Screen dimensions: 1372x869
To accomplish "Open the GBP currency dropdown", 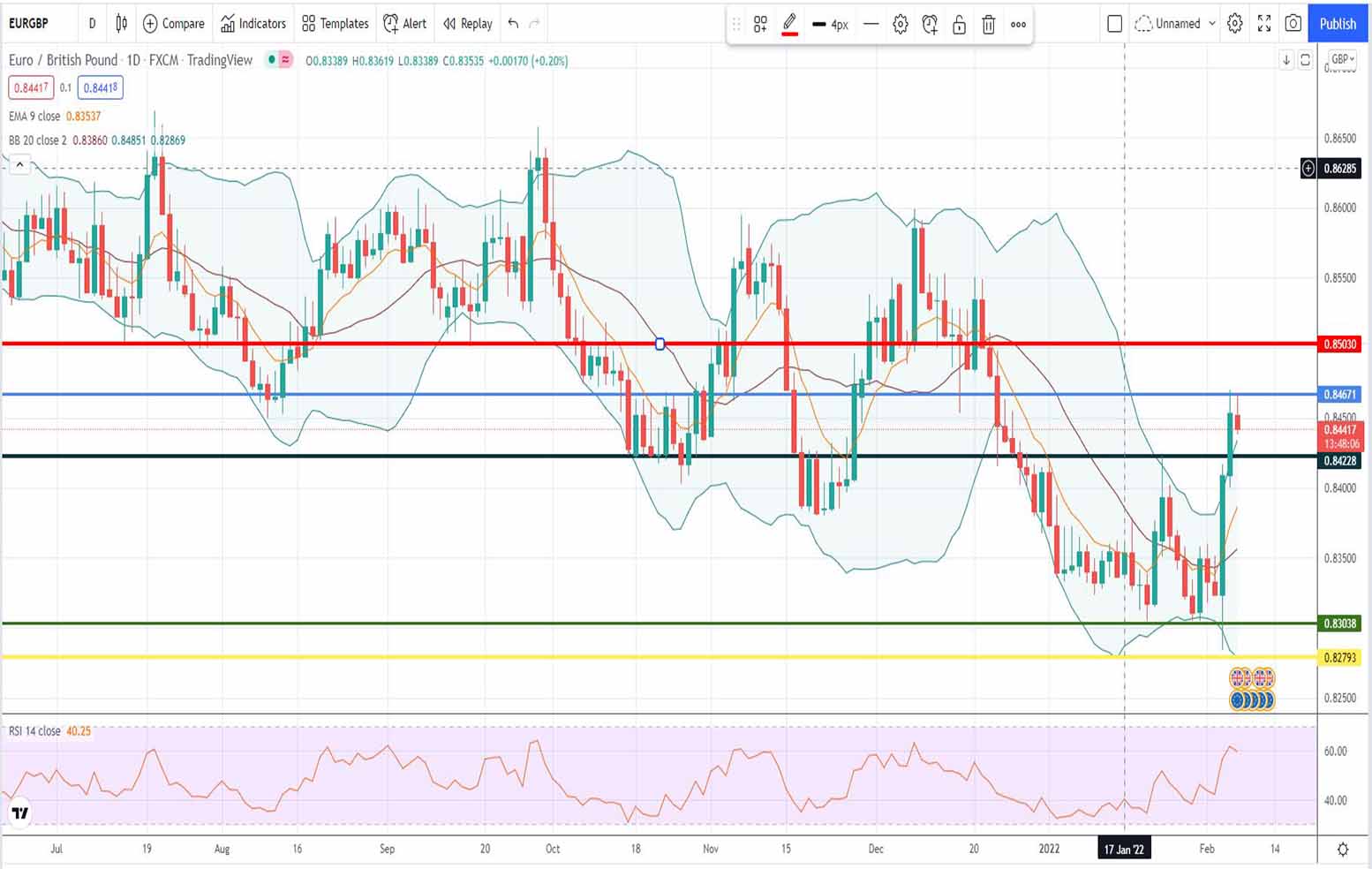I will coord(1342,59).
